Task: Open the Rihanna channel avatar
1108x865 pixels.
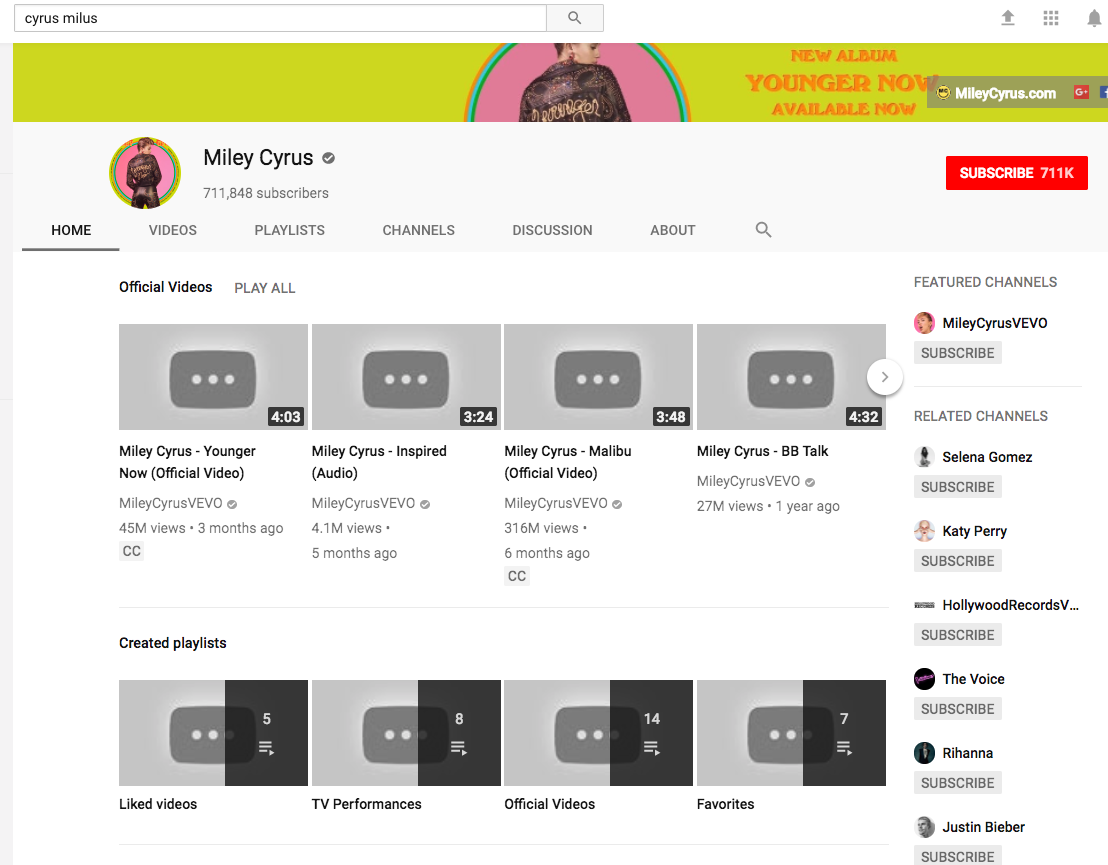Action: pos(925,753)
